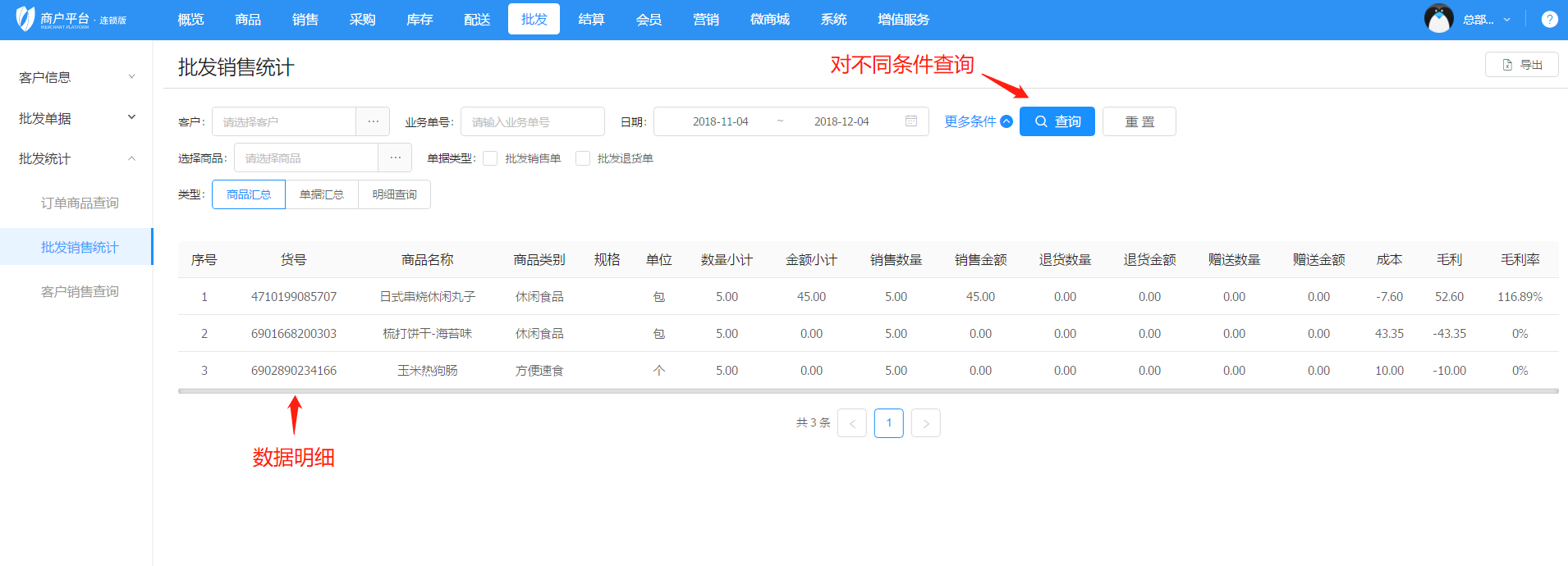Check the 批发退货单 checkbox
The width and height of the screenshot is (1568, 566).
pos(583,158)
